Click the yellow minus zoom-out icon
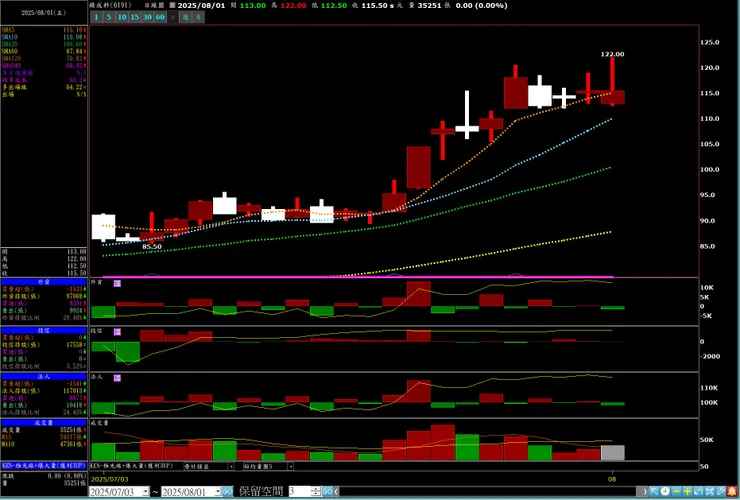Viewport: 740px width, 500px height. pyautogui.click(x=676, y=492)
